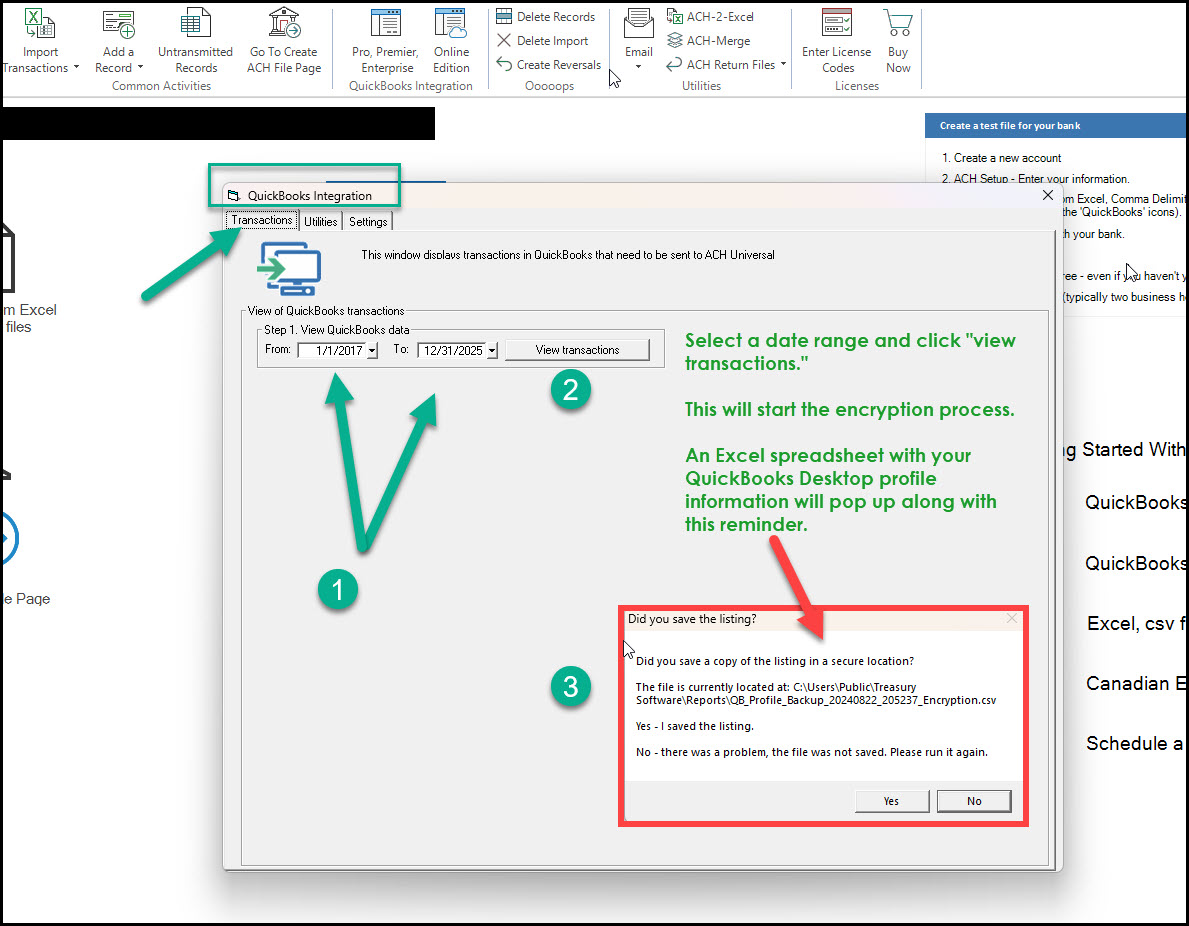
Task: Close the Did you save the listing dialog
Action: (x=1012, y=619)
